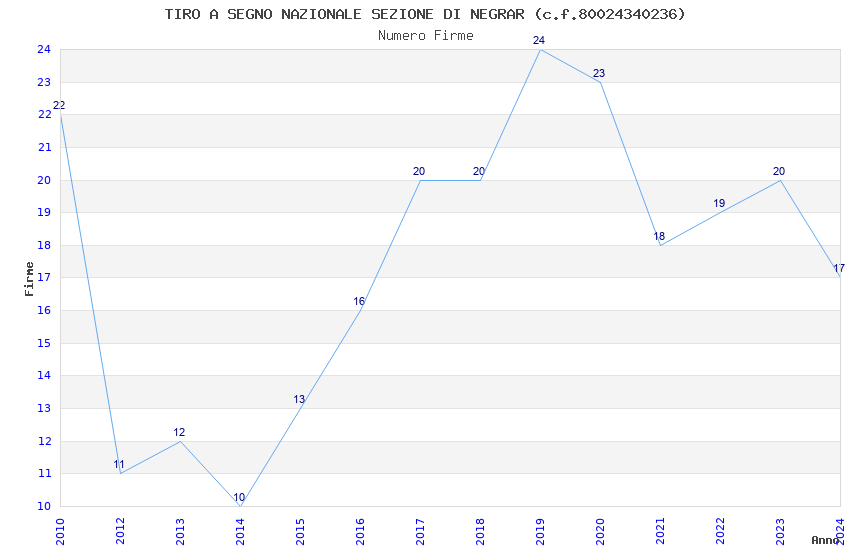The height and width of the screenshot is (550, 850).
Task: Click y-axis tick label 15
Action: (x=44, y=344)
